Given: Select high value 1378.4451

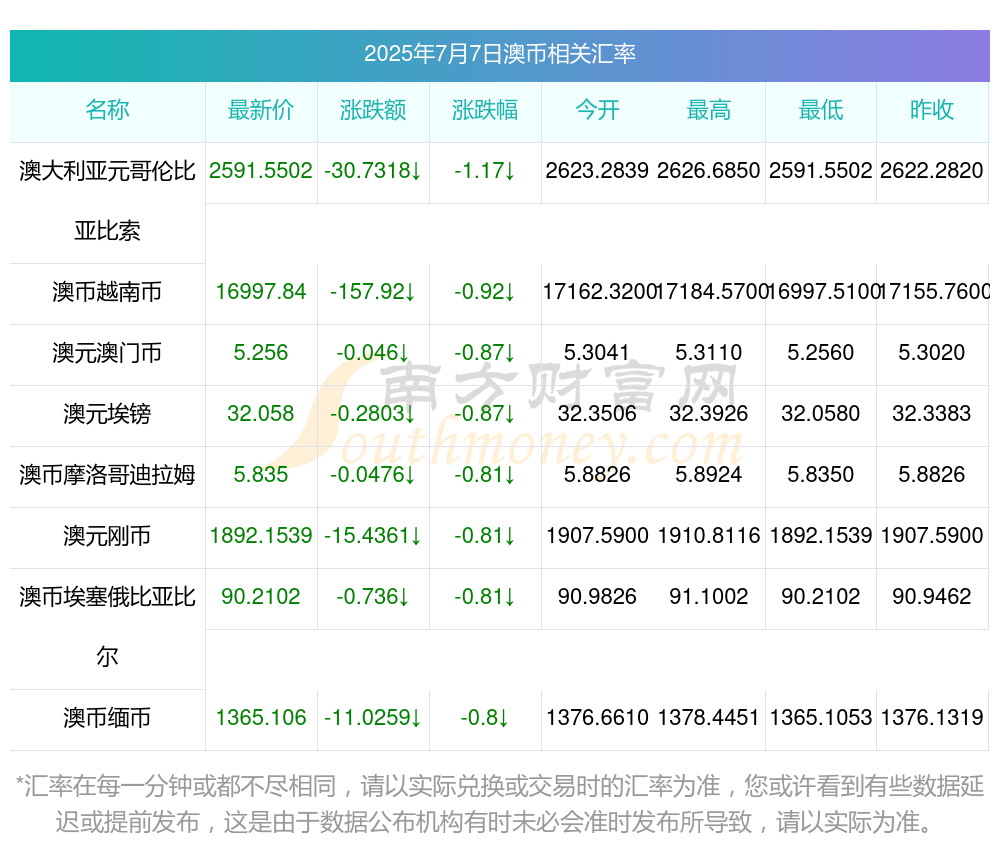Looking at the screenshot, I should [x=709, y=717].
